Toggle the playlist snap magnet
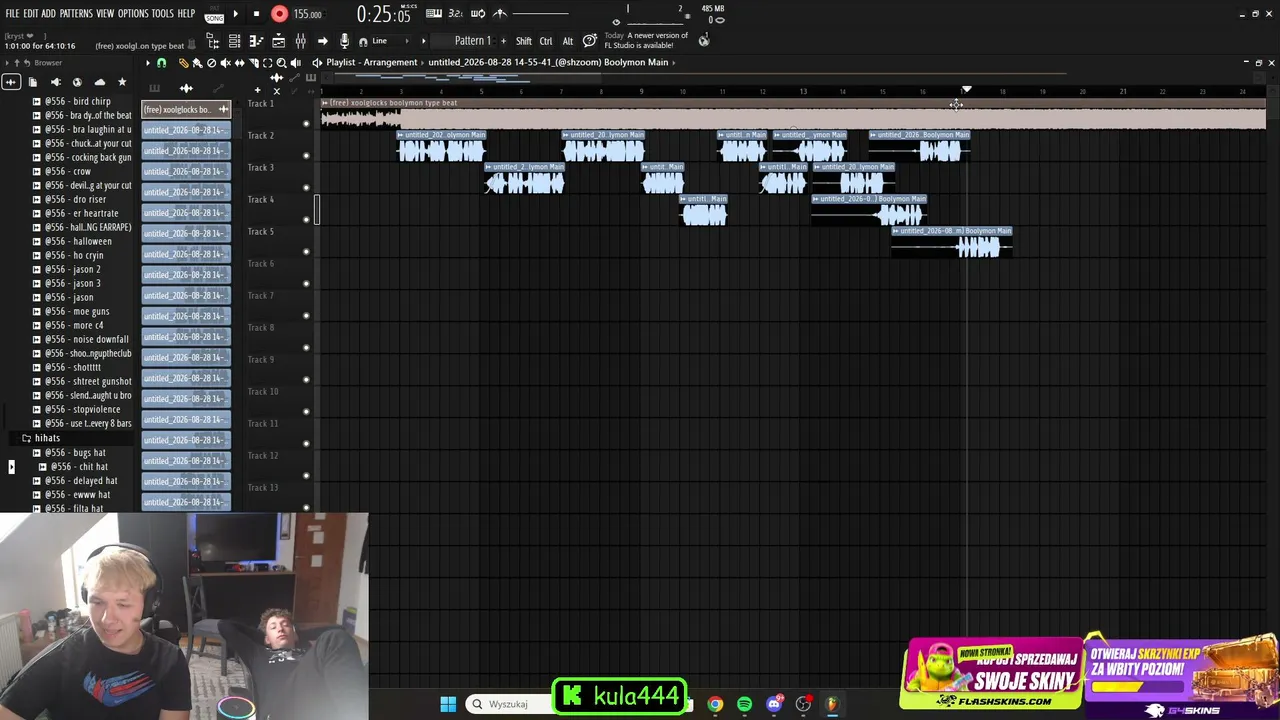The height and width of the screenshot is (720, 1280). pyautogui.click(x=161, y=63)
